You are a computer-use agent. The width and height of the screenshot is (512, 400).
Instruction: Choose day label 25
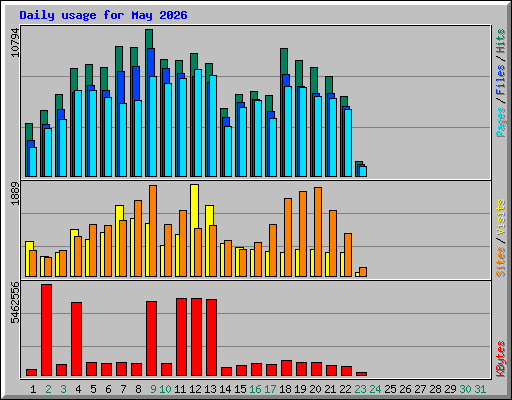tap(390, 389)
